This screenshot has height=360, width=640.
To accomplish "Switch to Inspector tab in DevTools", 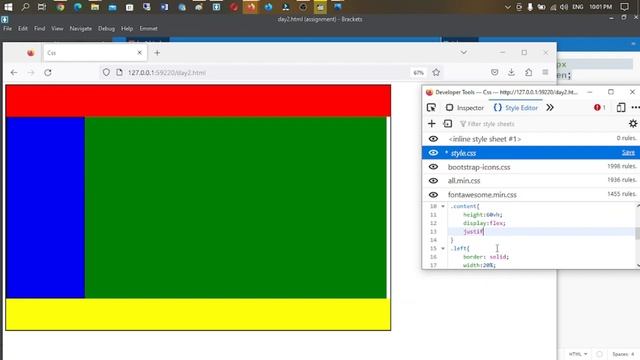I will pos(464,108).
